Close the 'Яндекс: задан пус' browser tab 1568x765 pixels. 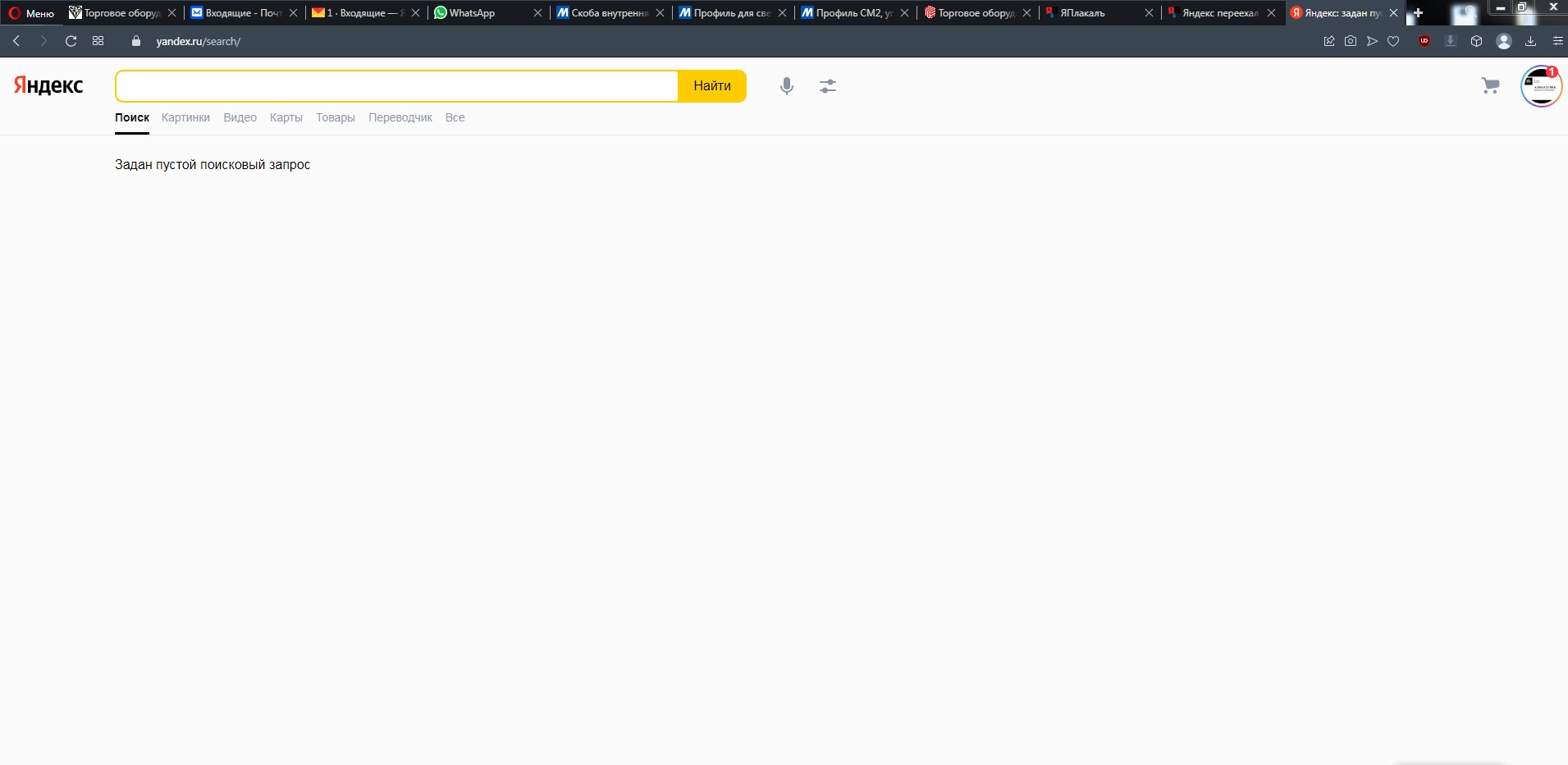(1394, 13)
